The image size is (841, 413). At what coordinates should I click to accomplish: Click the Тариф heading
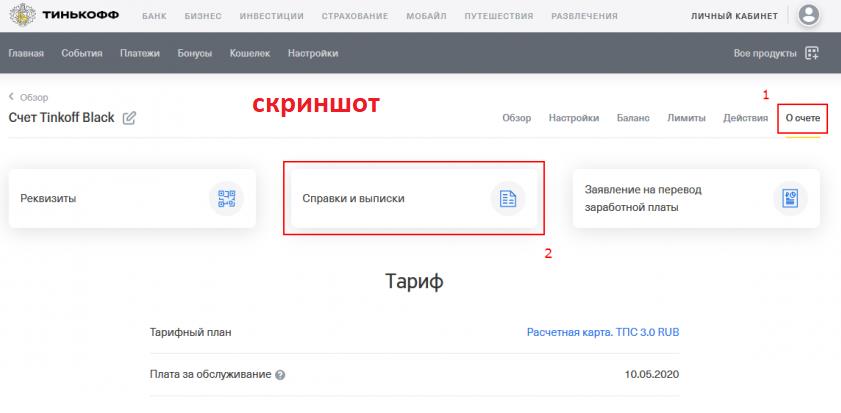pos(414,281)
